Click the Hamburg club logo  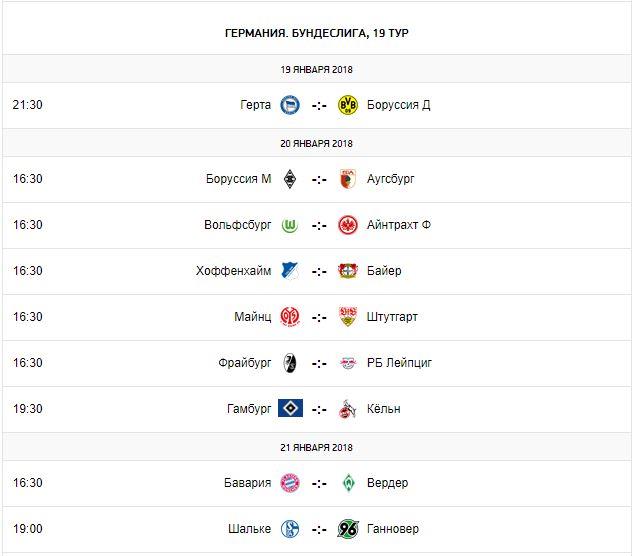coord(290,409)
